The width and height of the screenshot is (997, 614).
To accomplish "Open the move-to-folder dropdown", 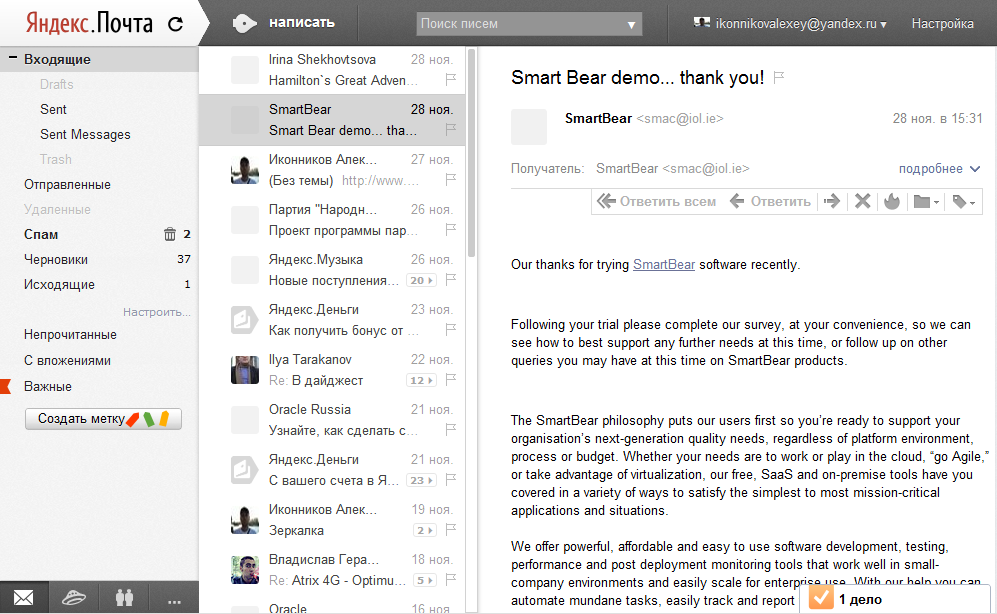I will tap(926, 201).
